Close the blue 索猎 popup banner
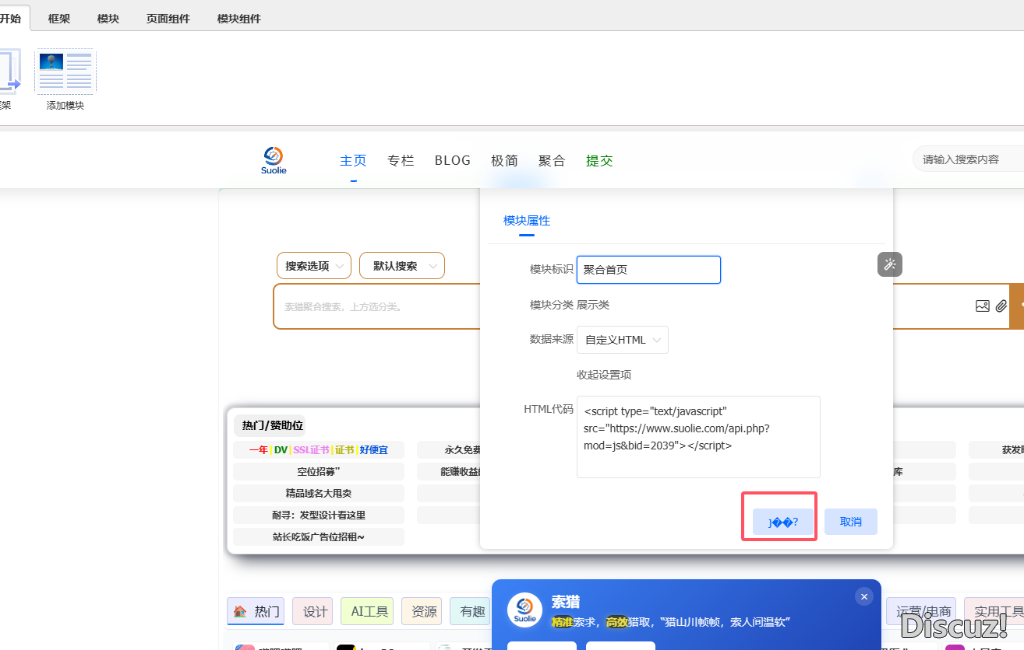Viewport: 1024px width, 650px height. coord(864,596)
